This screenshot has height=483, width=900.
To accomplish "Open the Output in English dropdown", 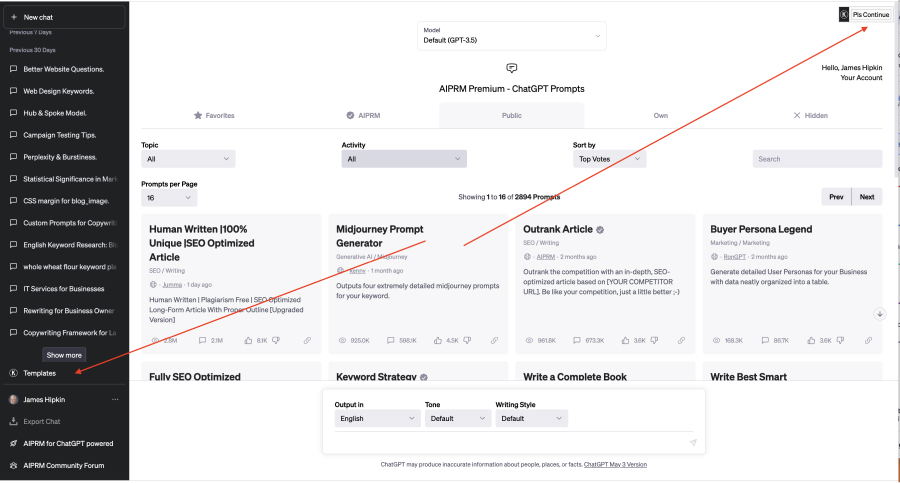I will tap(377, 419).
